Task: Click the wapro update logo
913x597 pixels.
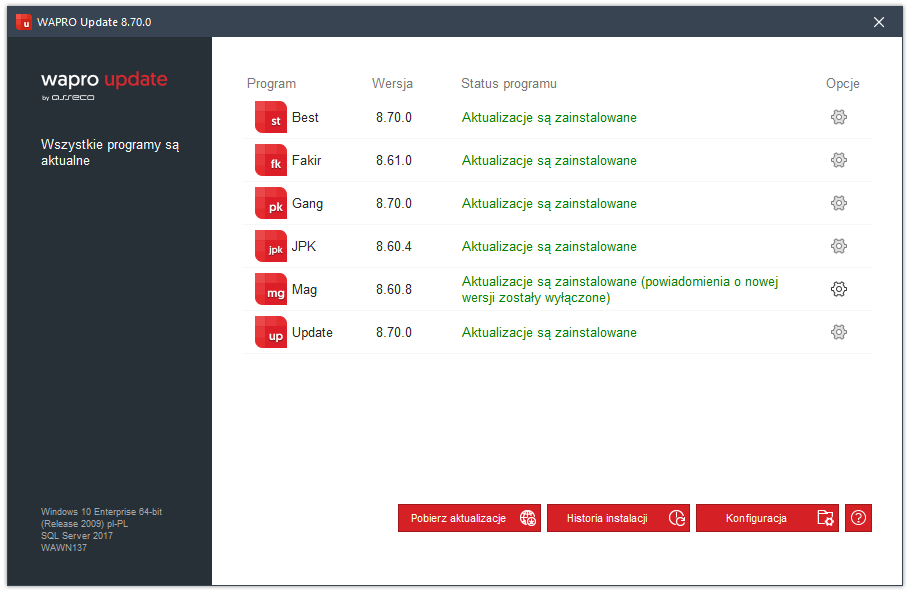Action: point(104,85)
